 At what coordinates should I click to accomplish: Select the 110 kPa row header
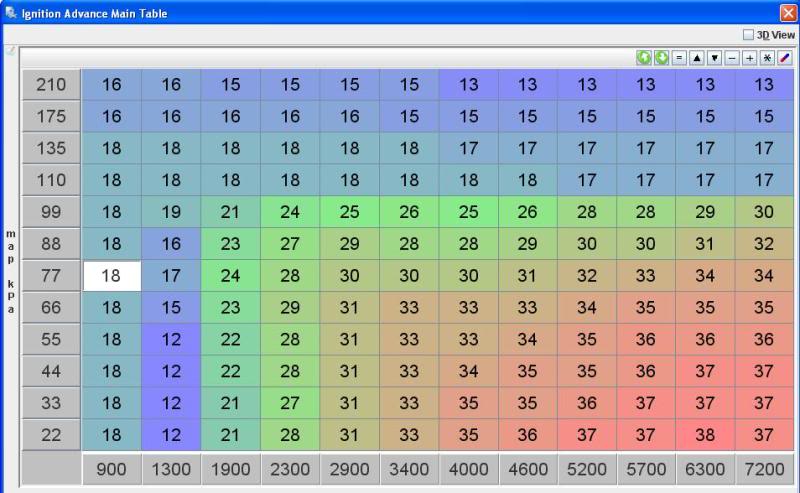pos(51,180)
